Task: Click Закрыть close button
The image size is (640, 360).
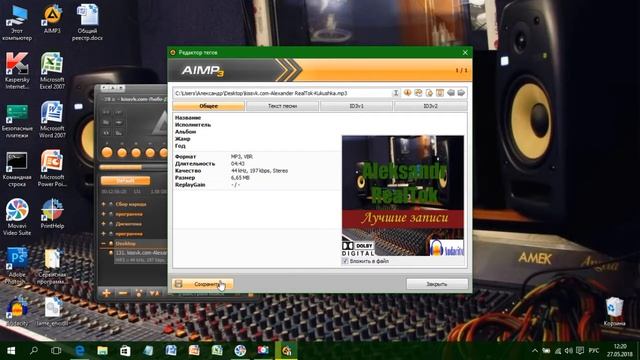Action: coord(437,284)
